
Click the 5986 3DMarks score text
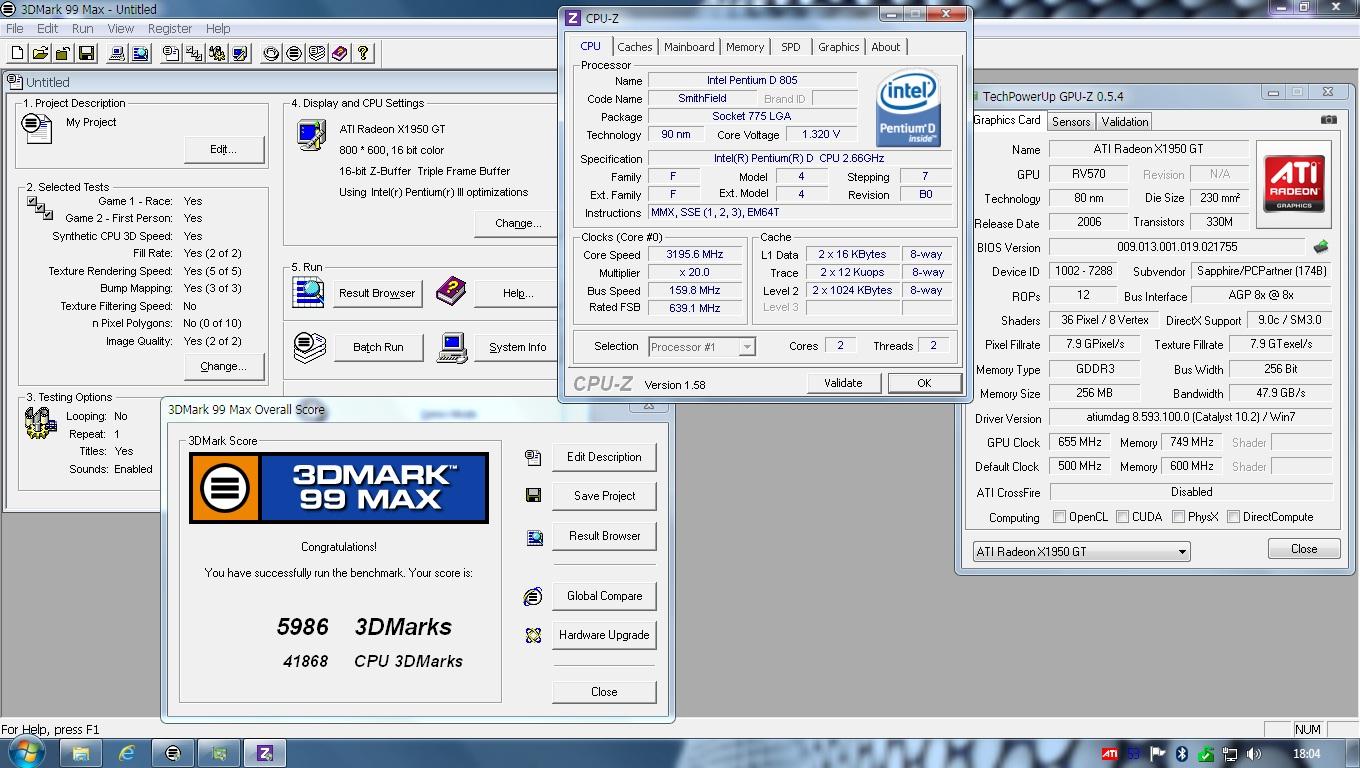pos(364,627)
